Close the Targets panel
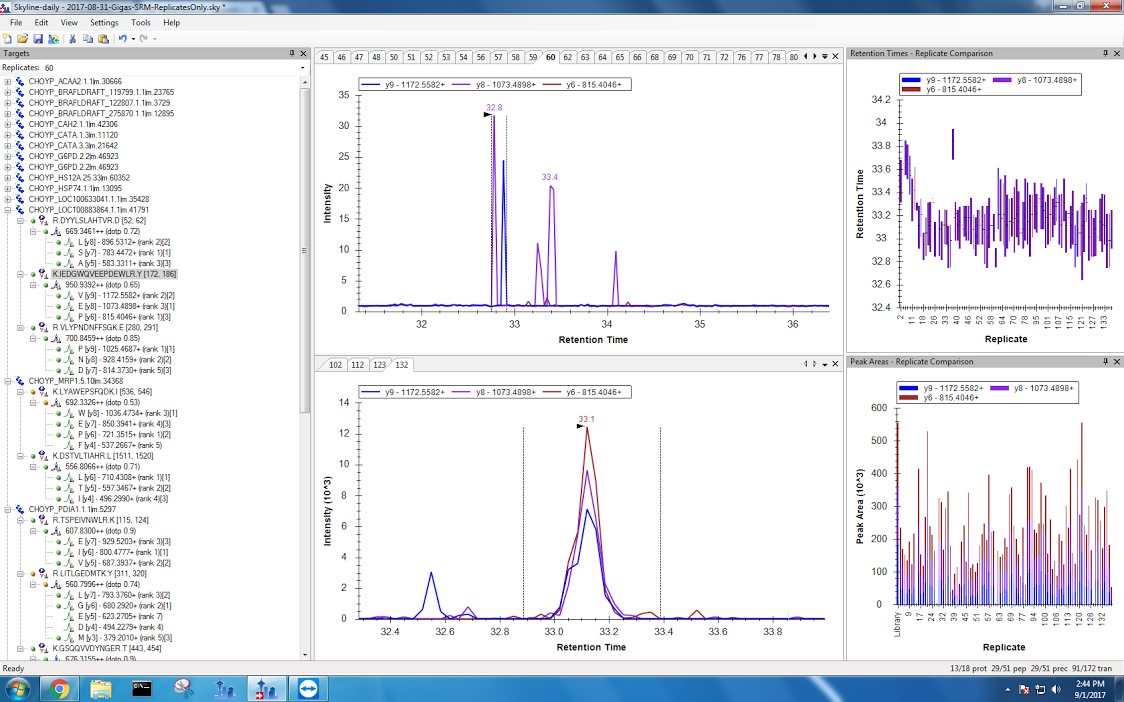Image resolution: width=1124 pixels, height=702 pixels. (304, 53)
